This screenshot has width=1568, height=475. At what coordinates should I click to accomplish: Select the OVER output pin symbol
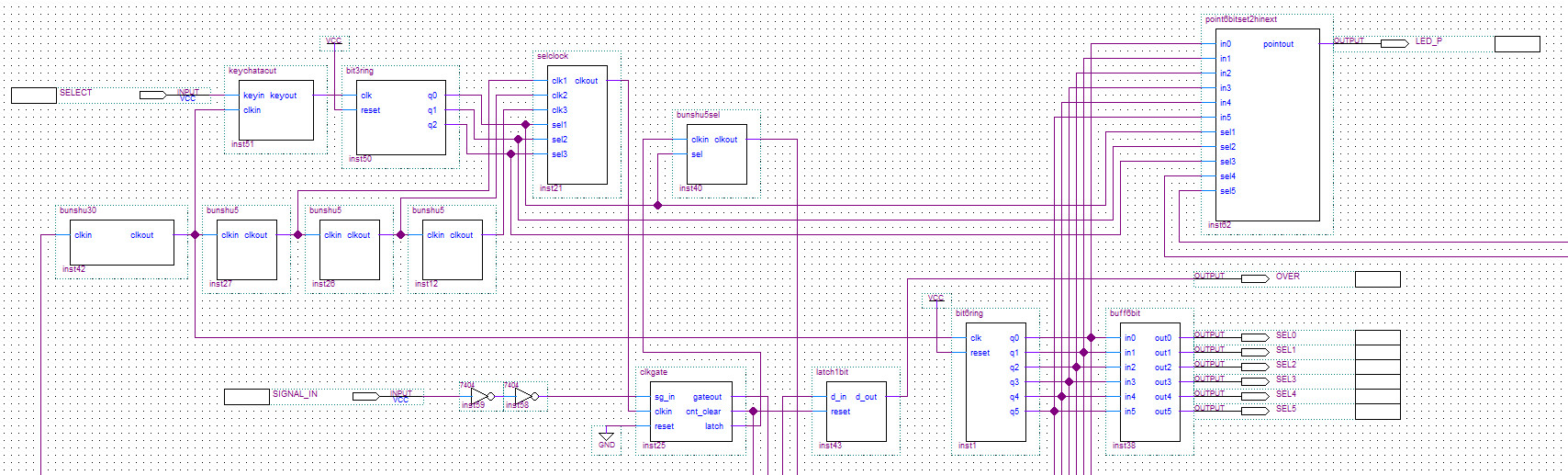1254,278
